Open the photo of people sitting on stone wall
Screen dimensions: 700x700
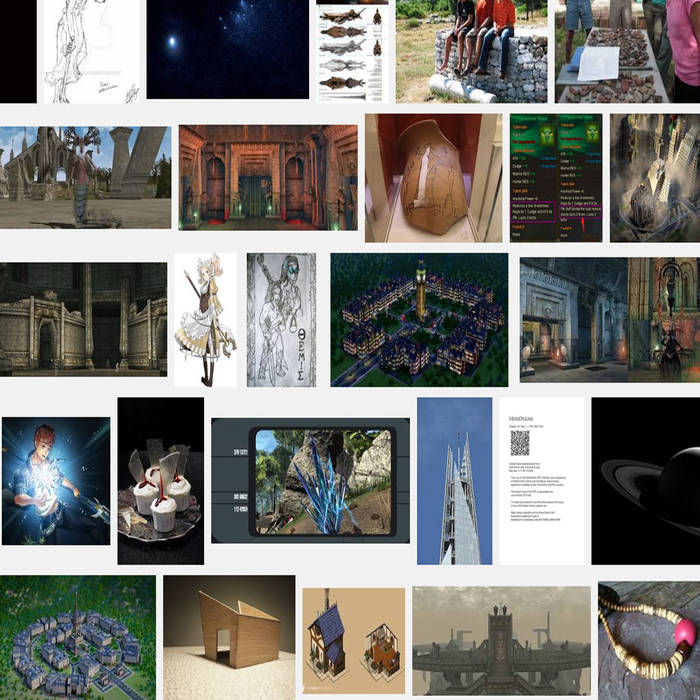[x=471, y=50]
